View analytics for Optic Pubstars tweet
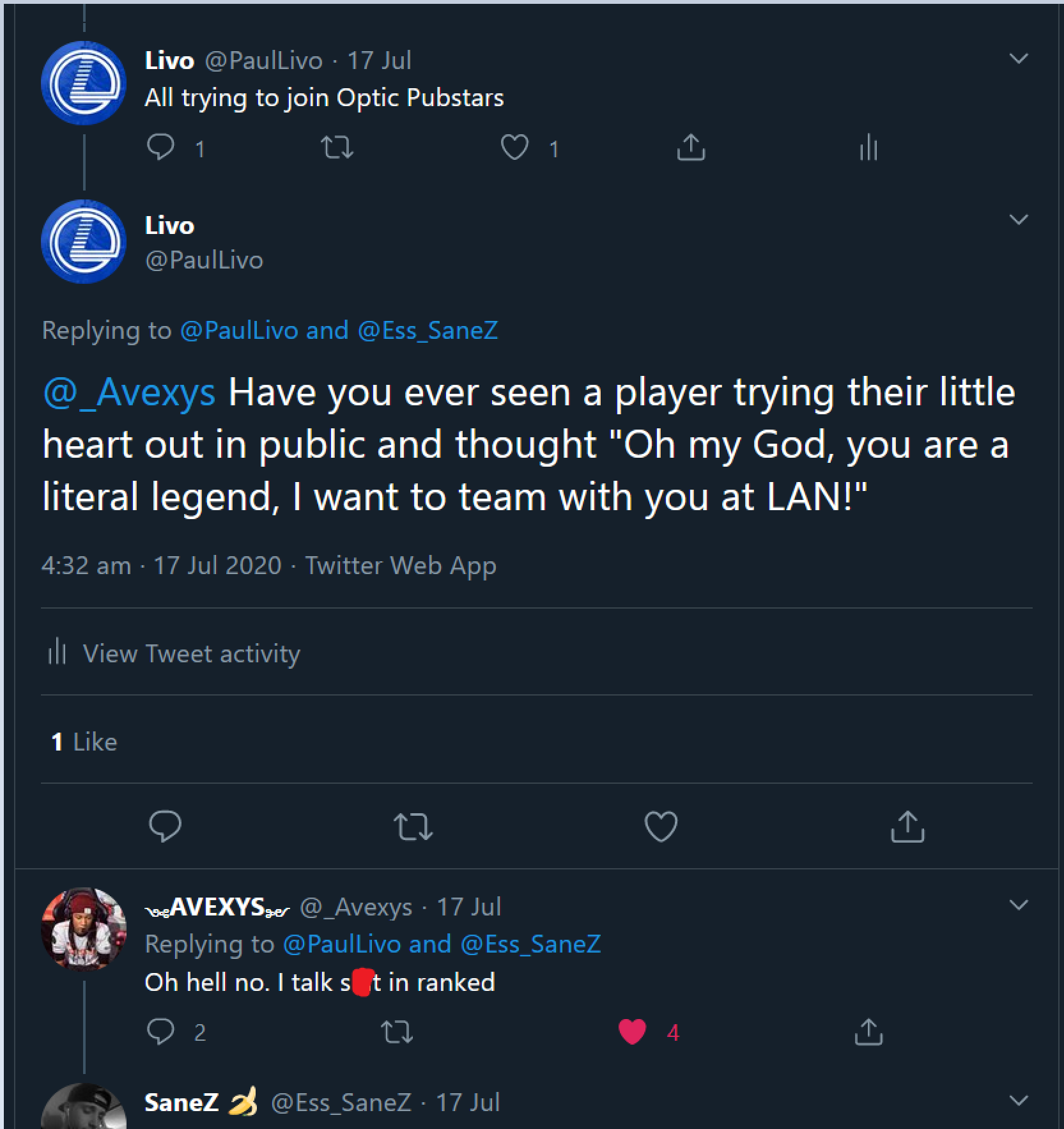This screenshot has width=1064, height=1129. point(868,149)
